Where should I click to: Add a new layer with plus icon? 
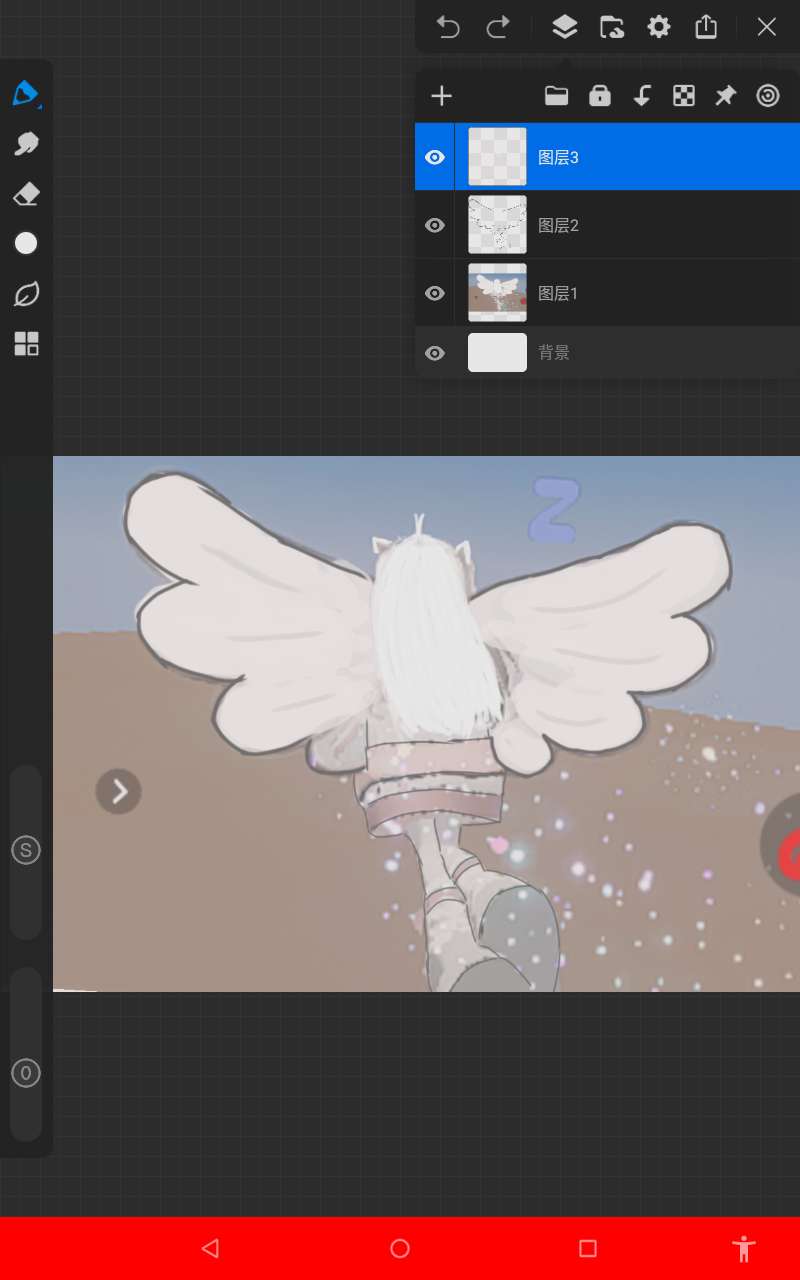pos(441,96)
